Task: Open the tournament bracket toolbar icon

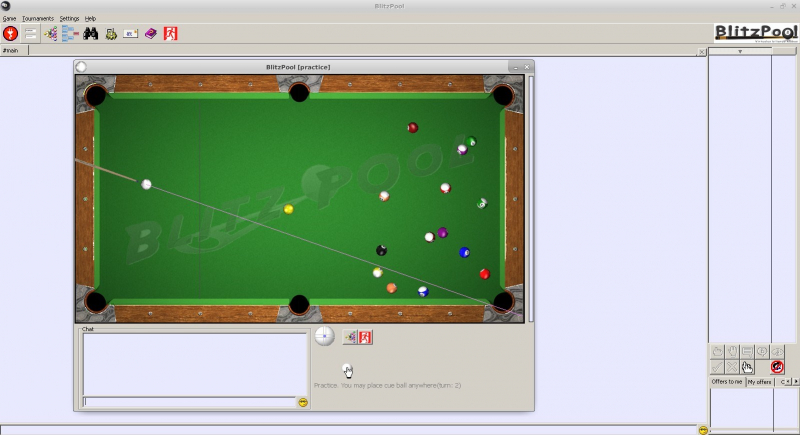Action: [x=70, y=34]
